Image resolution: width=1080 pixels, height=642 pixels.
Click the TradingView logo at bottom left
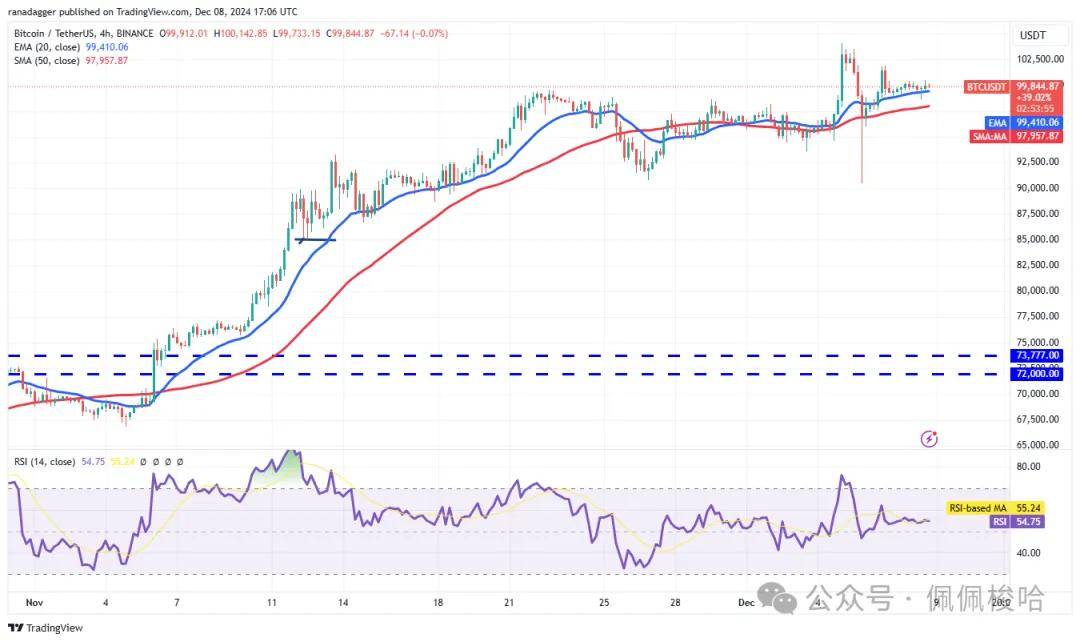click(45, 628)
